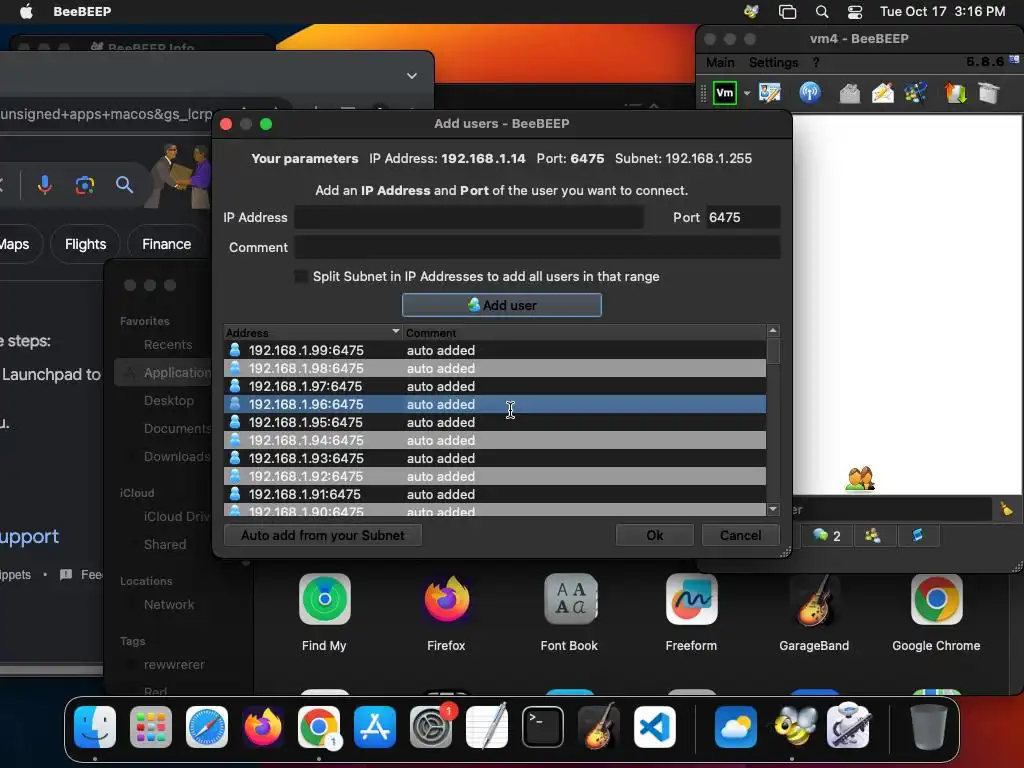Click the Ok button in Add users dialog
1024x768 pixels.
(x=654, y=536)
